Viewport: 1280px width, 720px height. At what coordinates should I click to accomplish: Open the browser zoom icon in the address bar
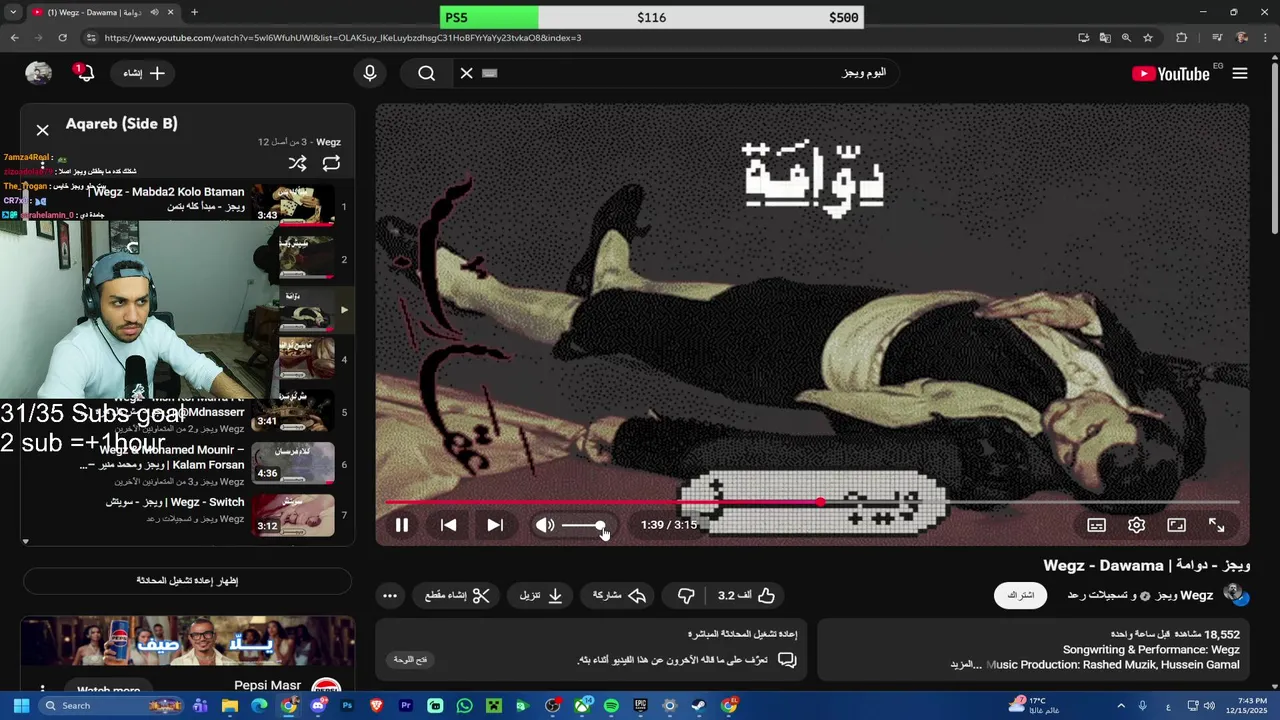(x=1126, y=38)
